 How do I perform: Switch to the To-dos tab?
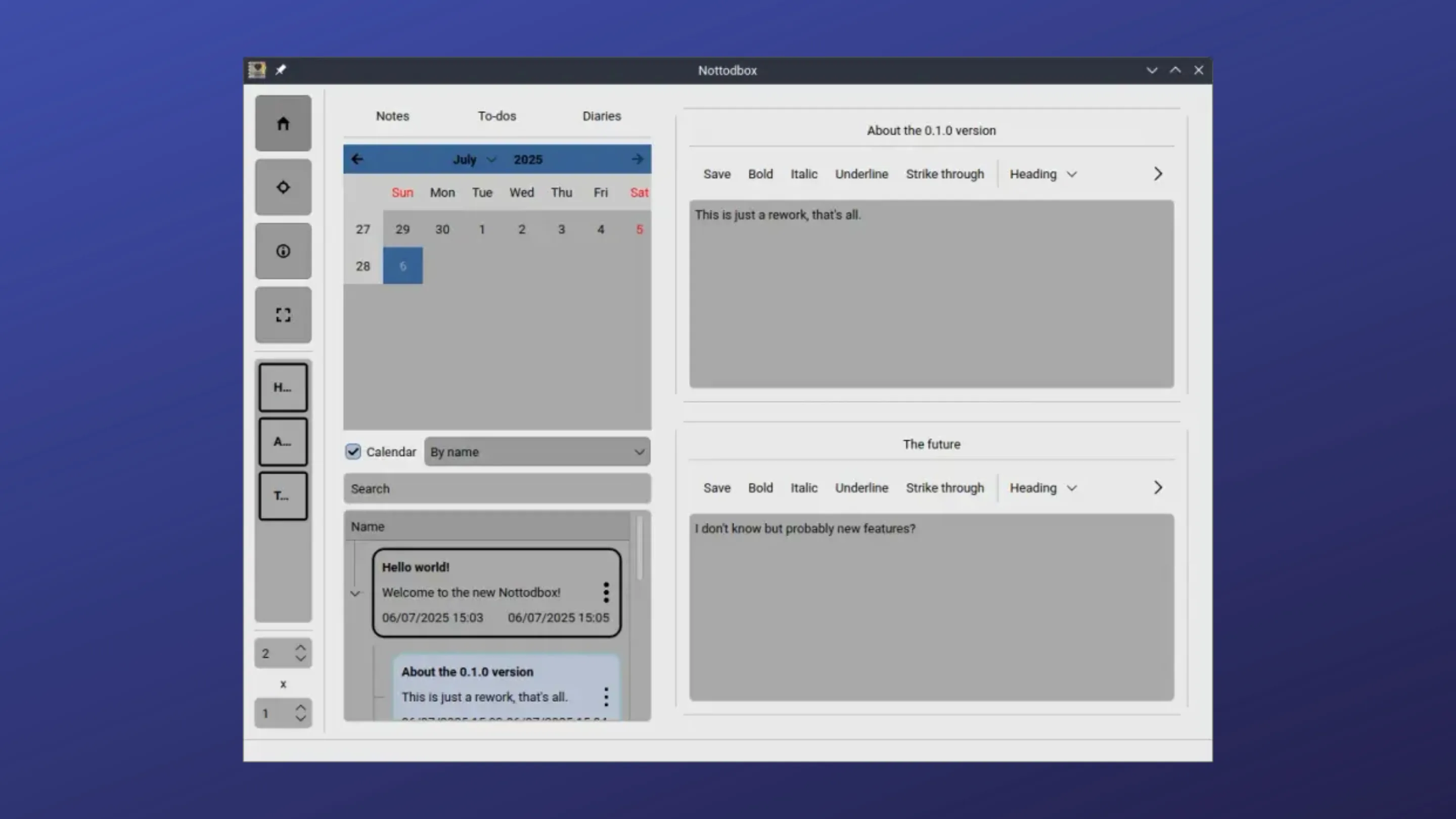pos(497,116)
